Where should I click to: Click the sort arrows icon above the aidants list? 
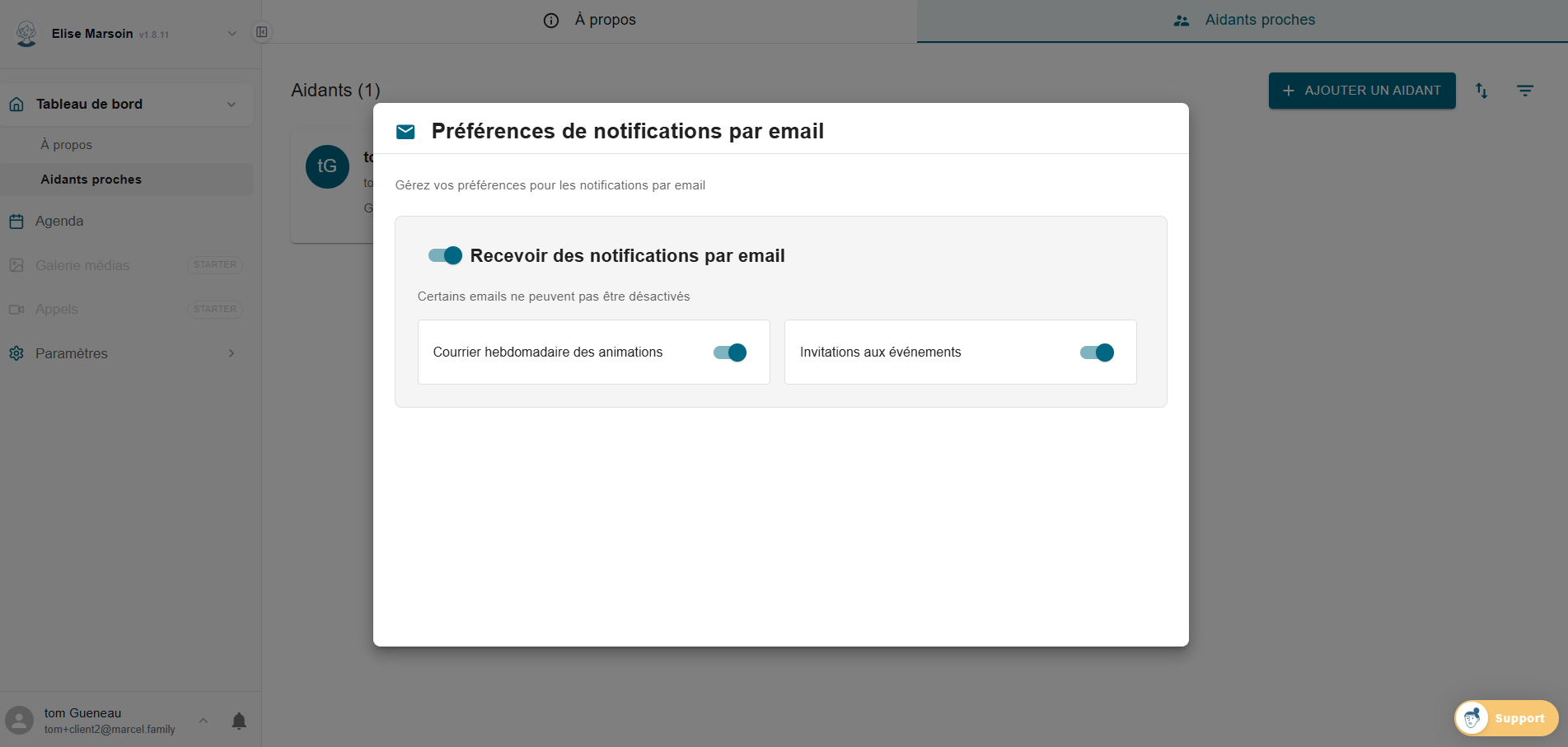click(x=1481, y=91)
